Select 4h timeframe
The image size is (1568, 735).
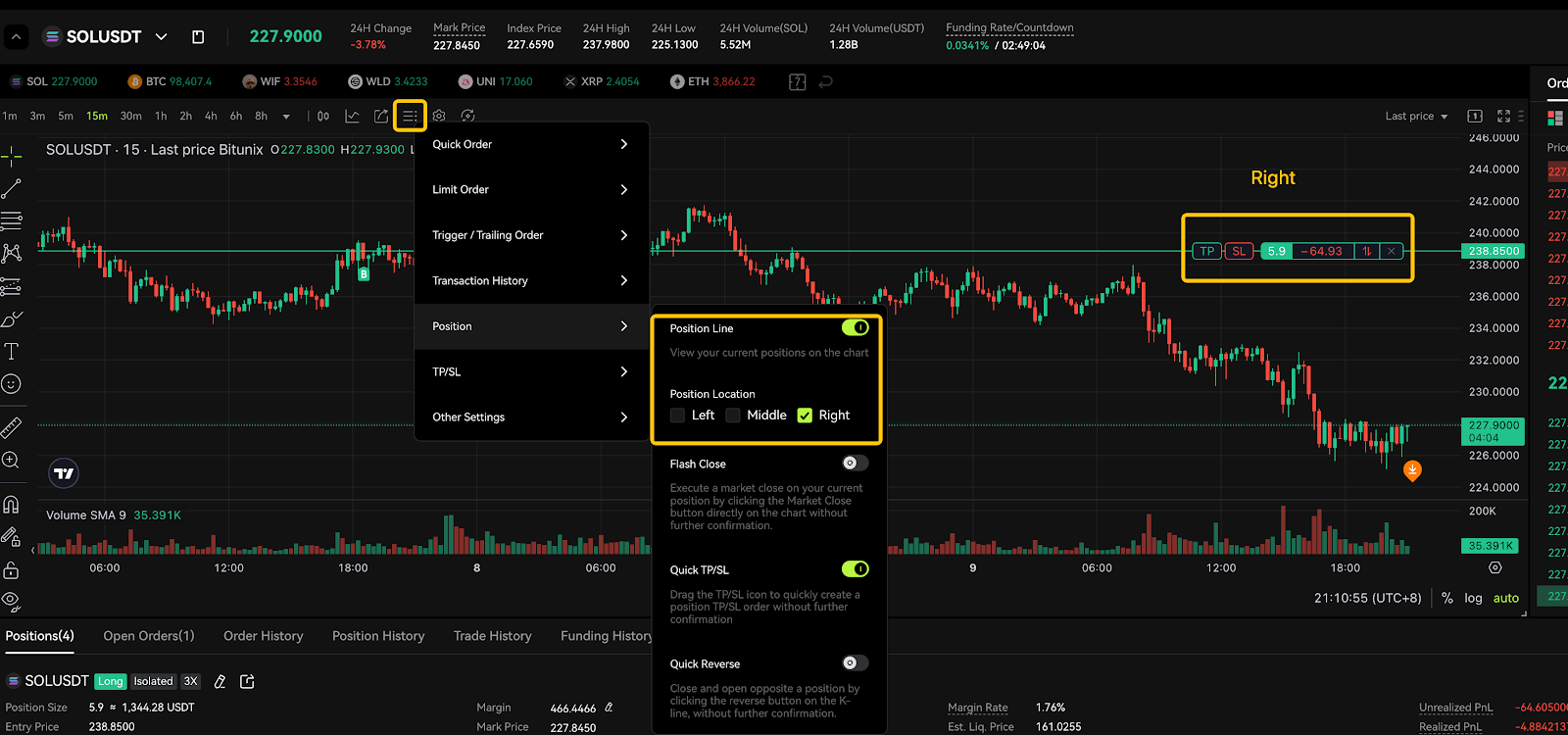coord(211,116)
